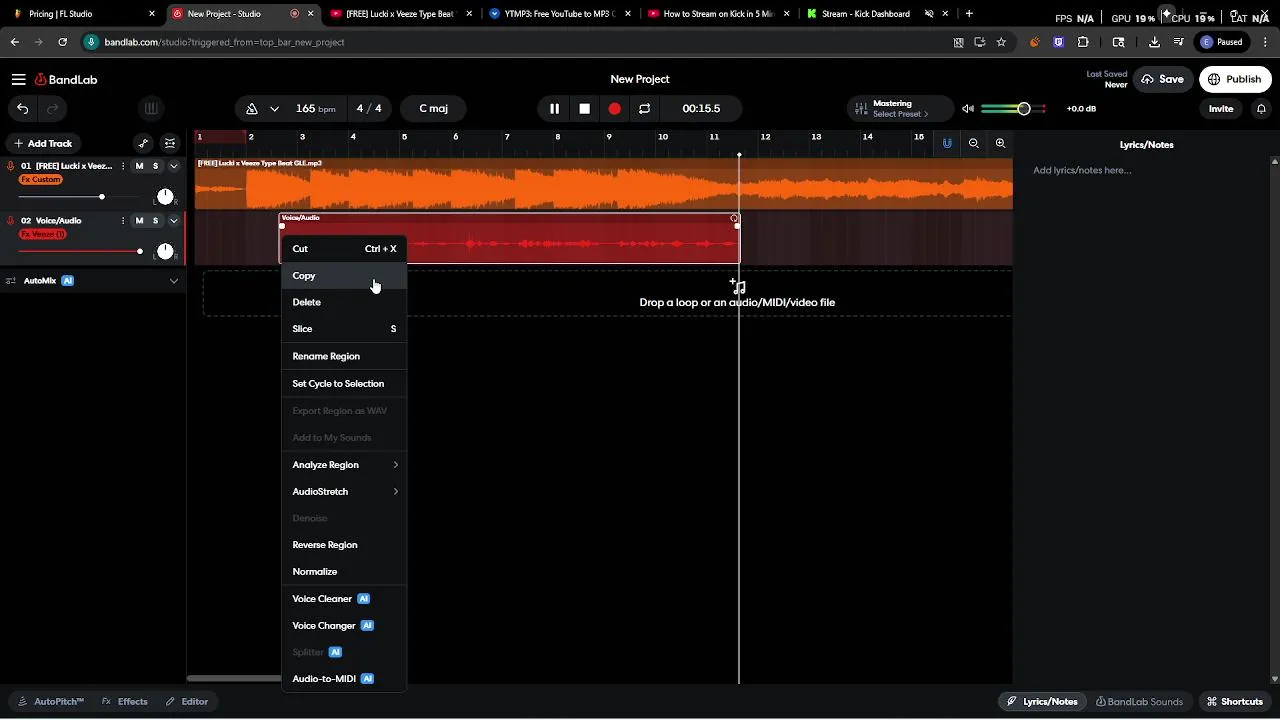
Task: Select Normalize option
Action: (344, 572)
